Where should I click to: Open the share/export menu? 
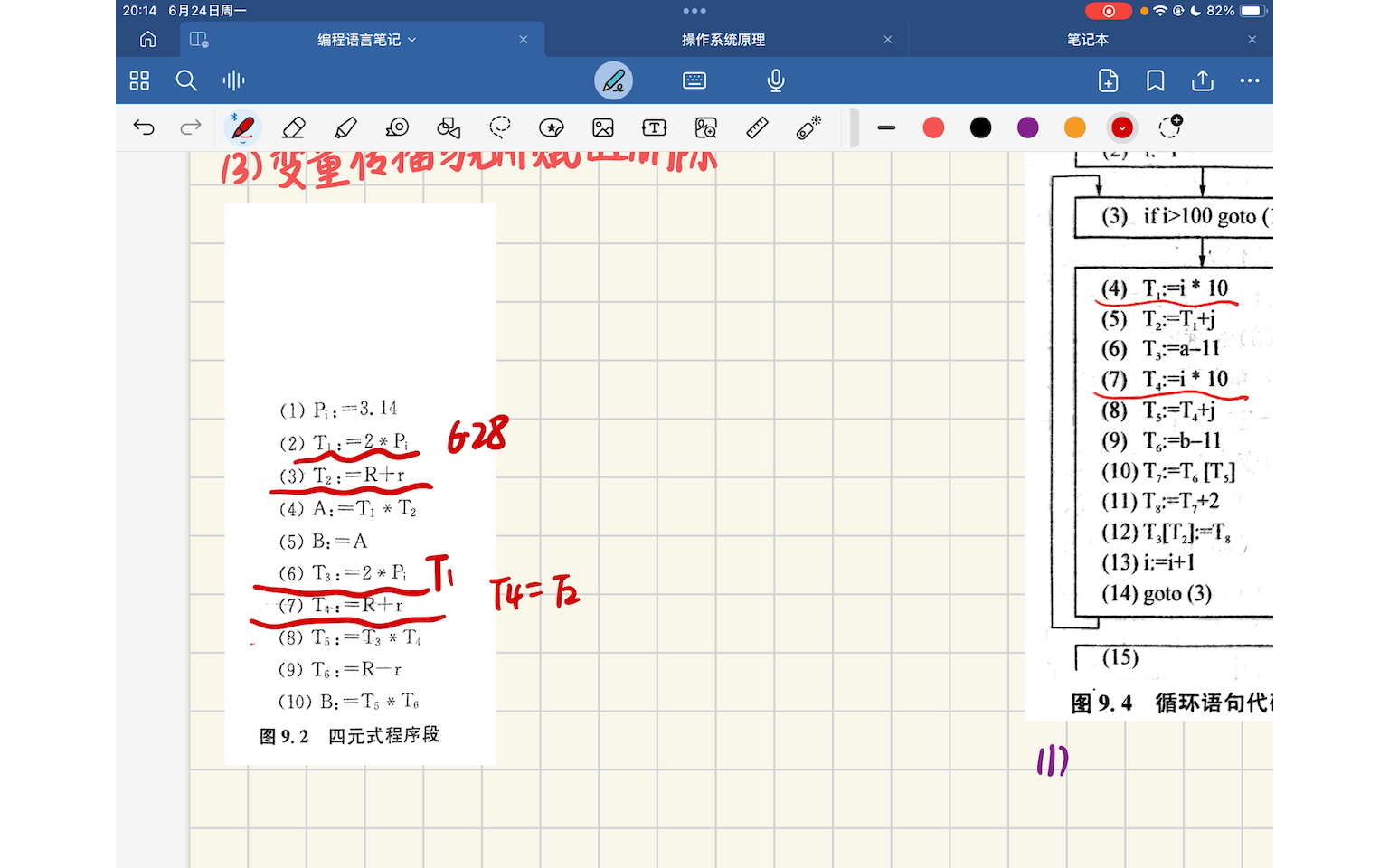1203,80
